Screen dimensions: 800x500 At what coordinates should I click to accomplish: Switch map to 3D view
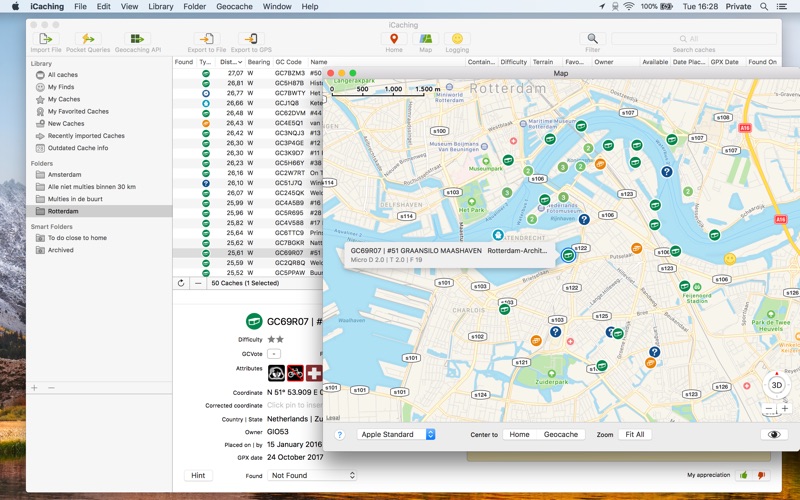click(x=777, y=385)
